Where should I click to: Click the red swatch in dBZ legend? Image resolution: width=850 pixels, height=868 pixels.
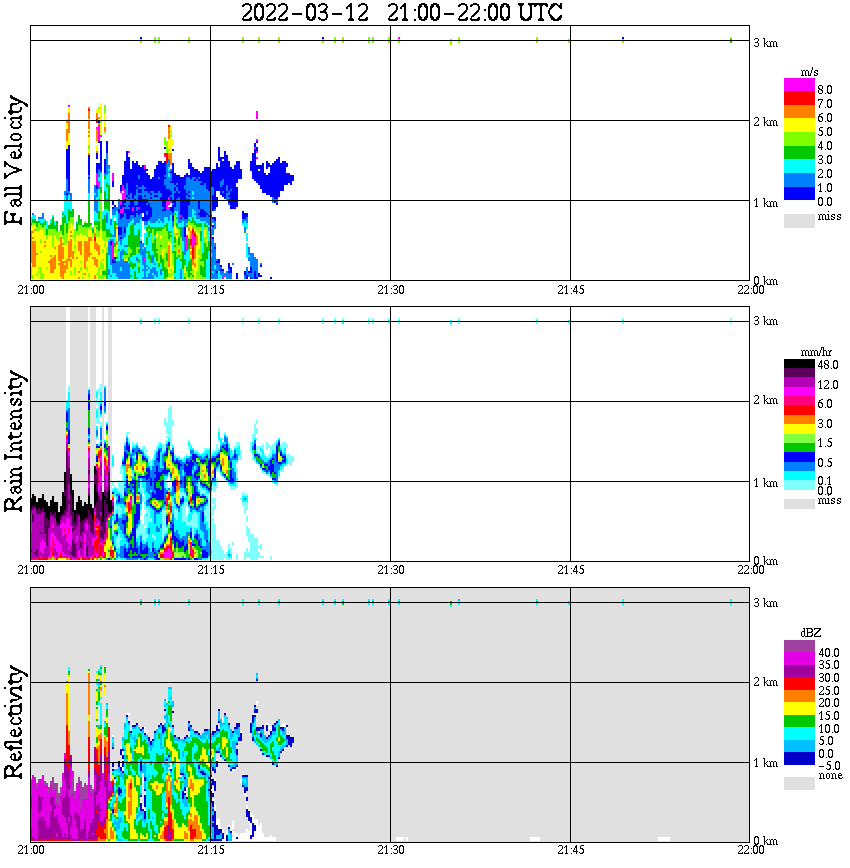click(x=799, y=683)
